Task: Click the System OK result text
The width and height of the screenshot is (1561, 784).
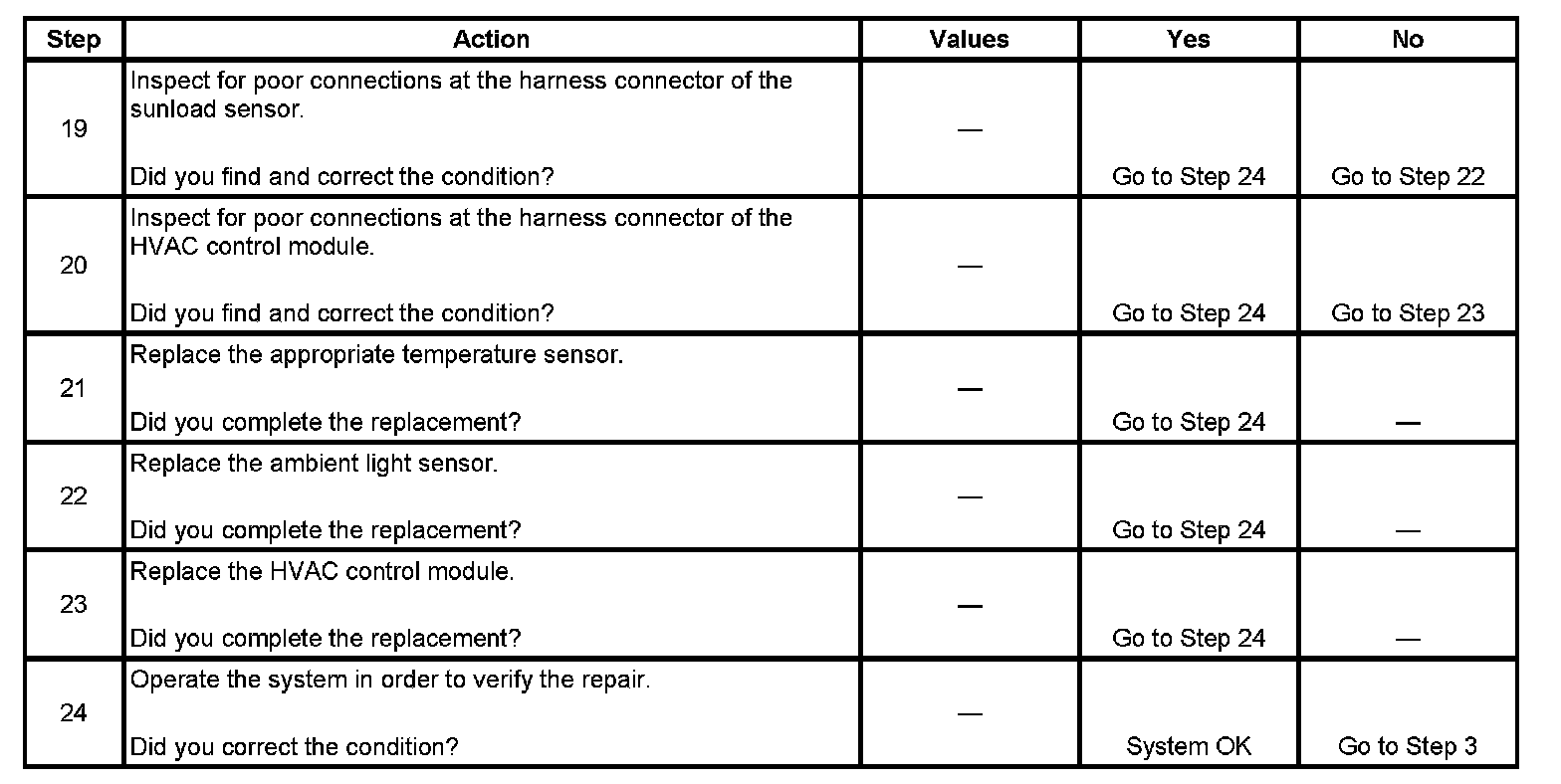Action: pos(1189,746)
